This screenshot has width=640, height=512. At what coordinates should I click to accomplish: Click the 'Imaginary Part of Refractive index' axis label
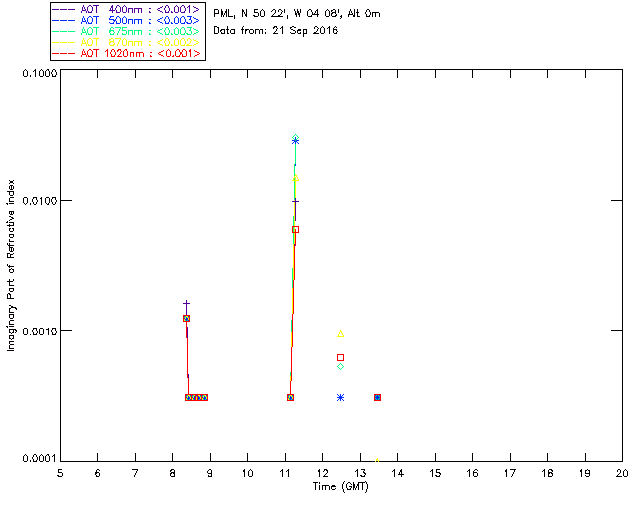coord(11,265)
